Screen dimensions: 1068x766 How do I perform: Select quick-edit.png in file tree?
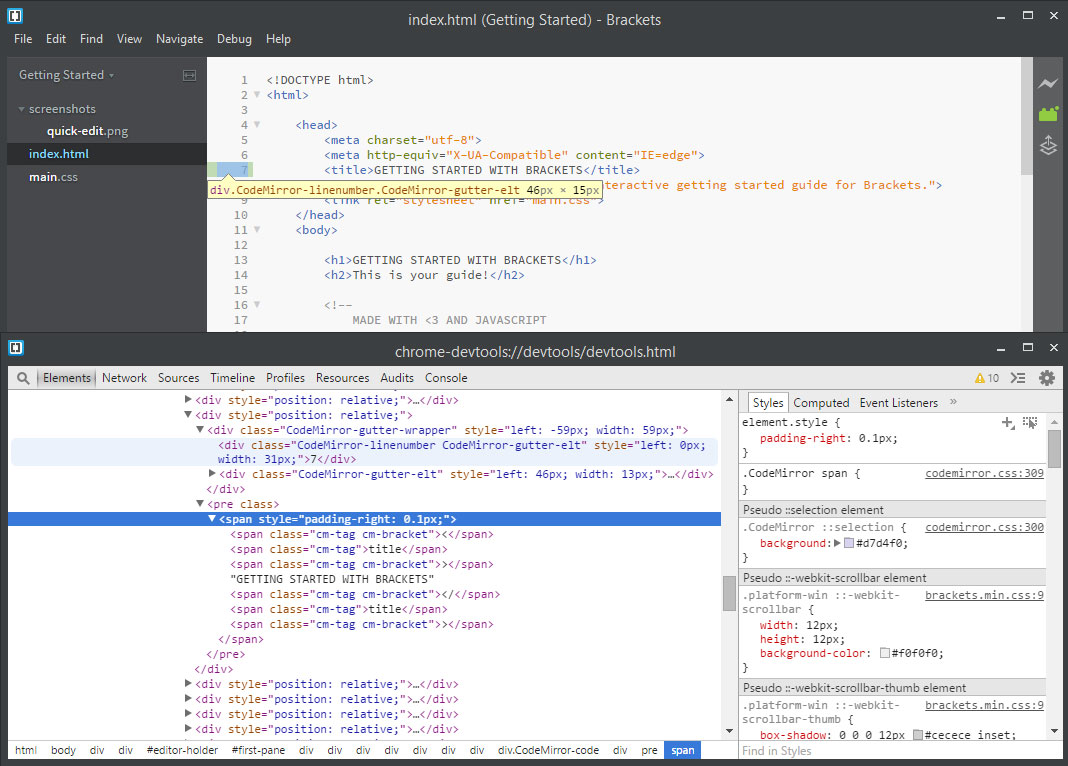[x=87, y=131]
